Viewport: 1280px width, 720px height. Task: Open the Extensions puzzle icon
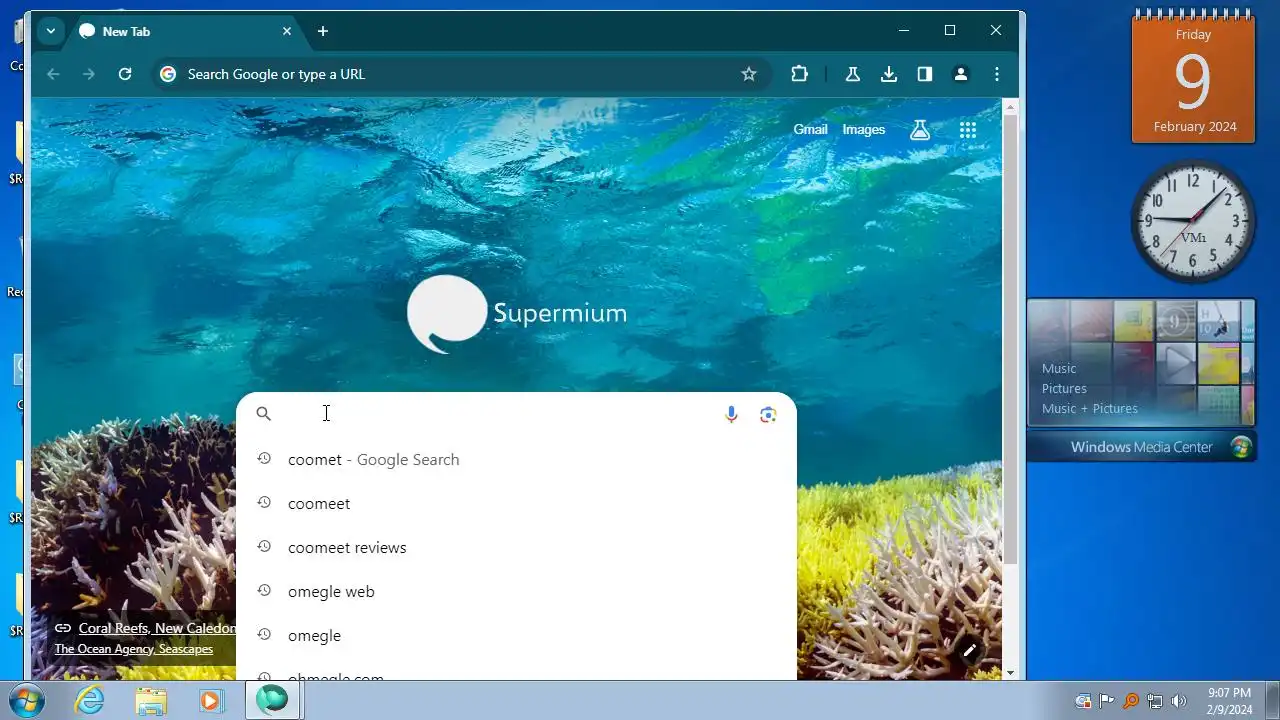[x=799, y=74]
